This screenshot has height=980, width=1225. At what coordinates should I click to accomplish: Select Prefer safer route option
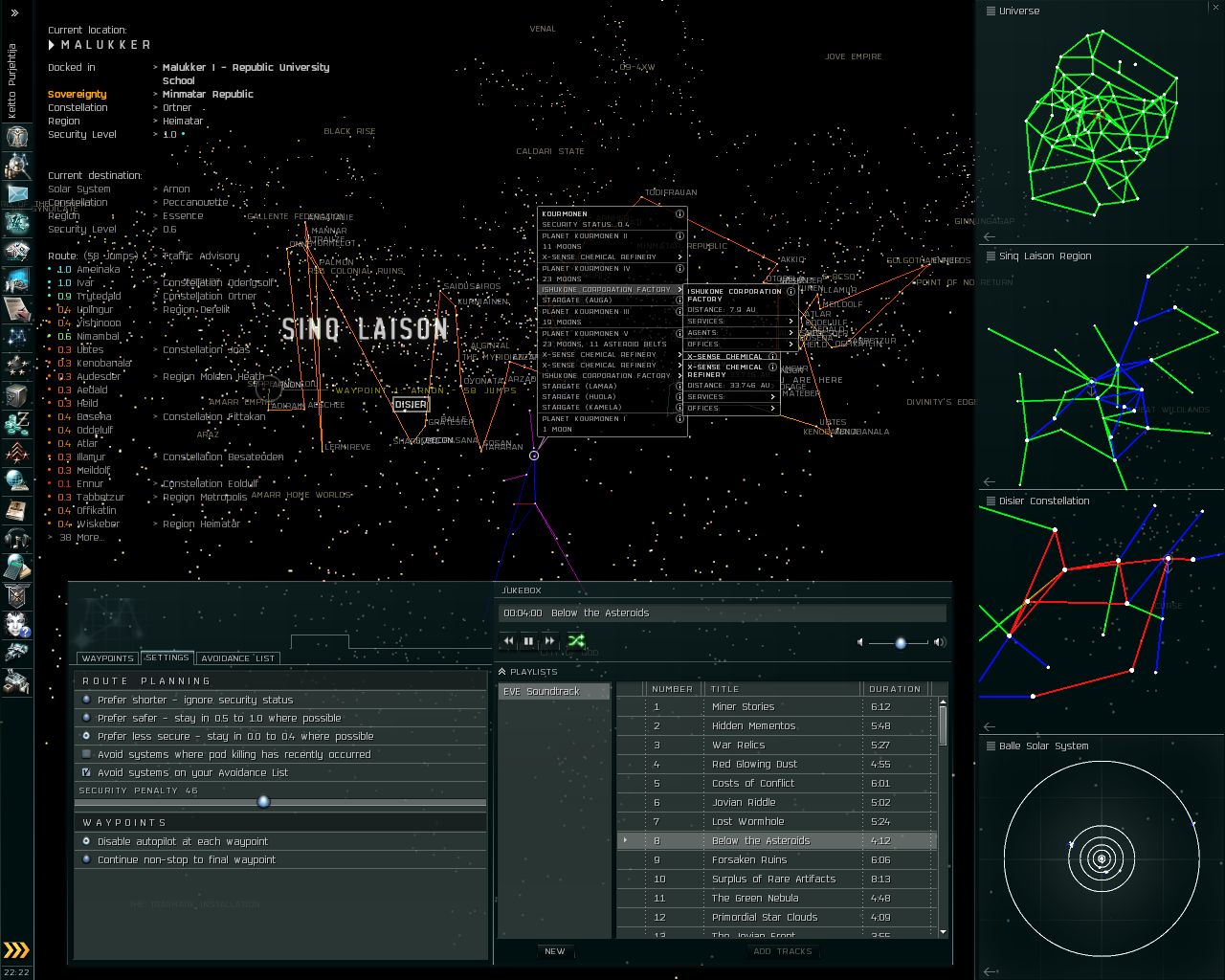pyautogui.click(x=86, y=718)
